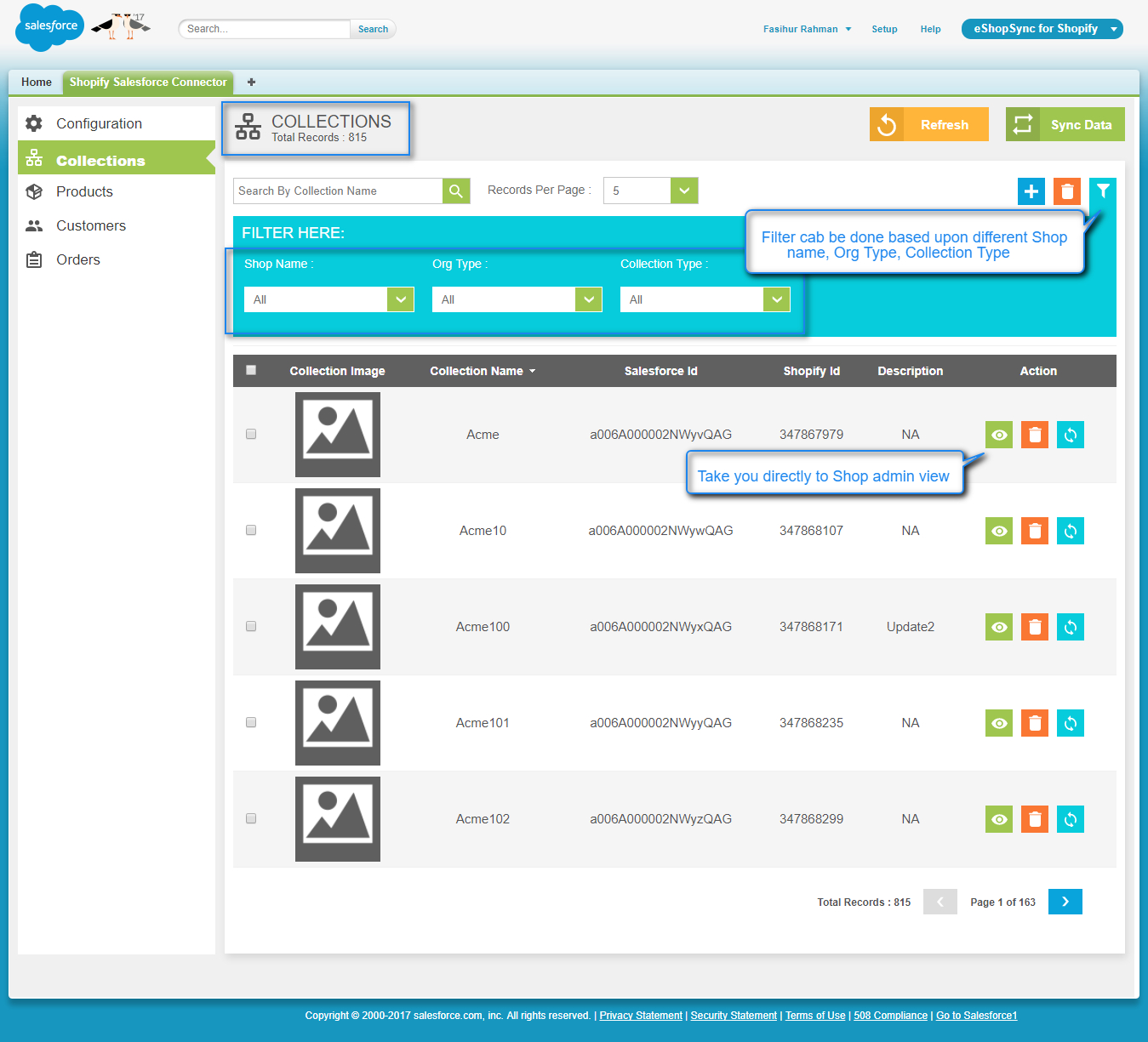Image resolution: width=1148 pixels, height=1042 pixels.
Task: Click the Go to Salesforce1 link
Action: [977, 1016]
